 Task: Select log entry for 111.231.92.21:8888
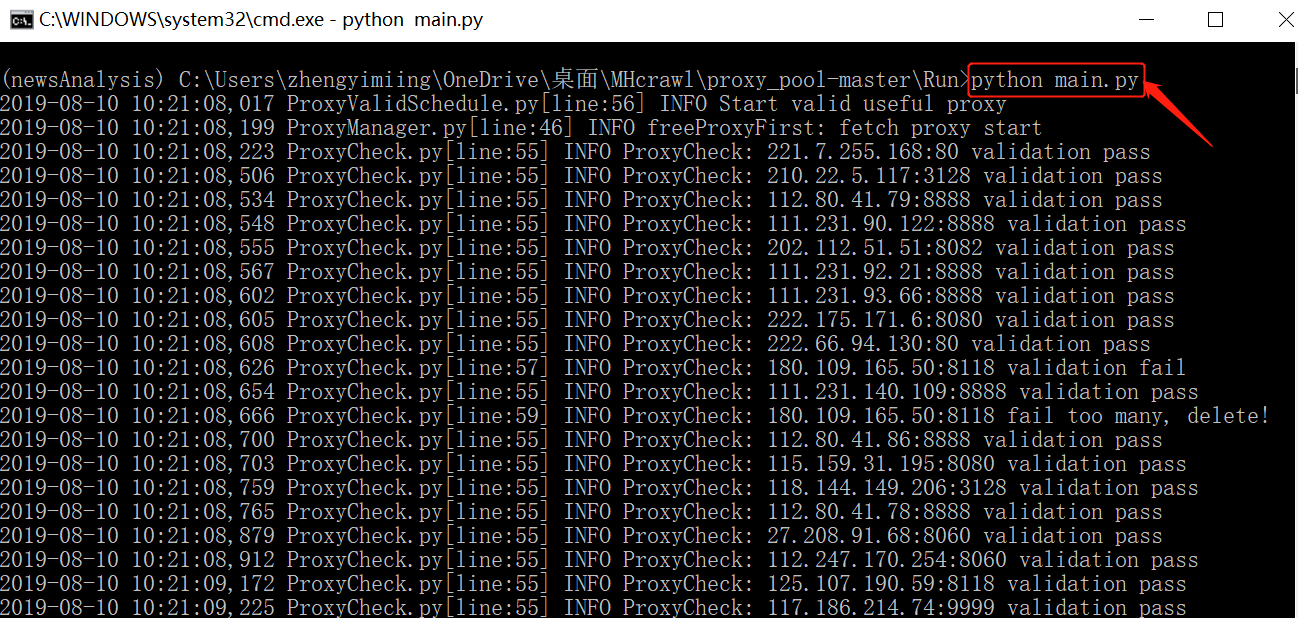tap(587, 272)
